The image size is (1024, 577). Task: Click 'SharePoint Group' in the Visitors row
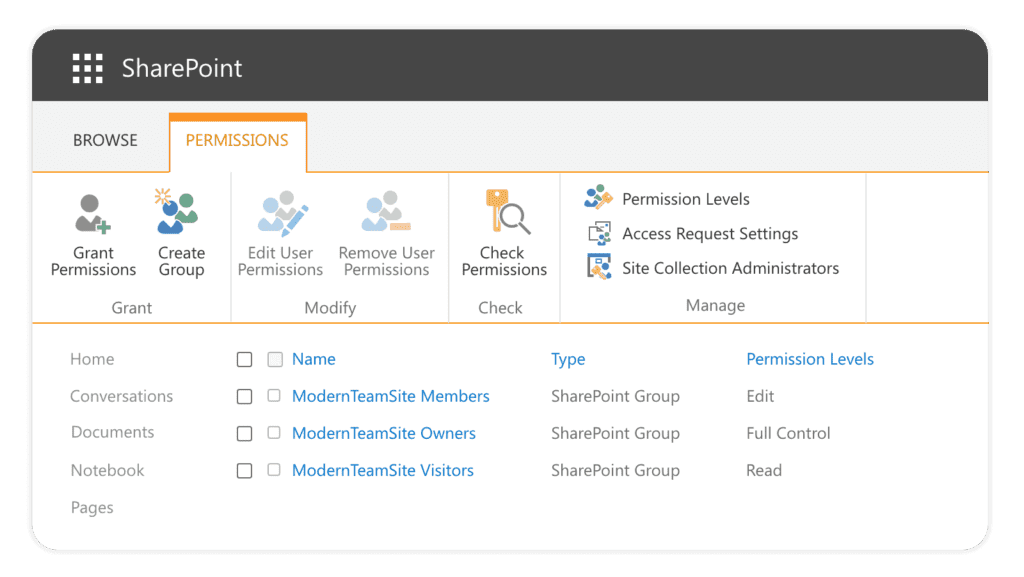click(x=615, y=471)
